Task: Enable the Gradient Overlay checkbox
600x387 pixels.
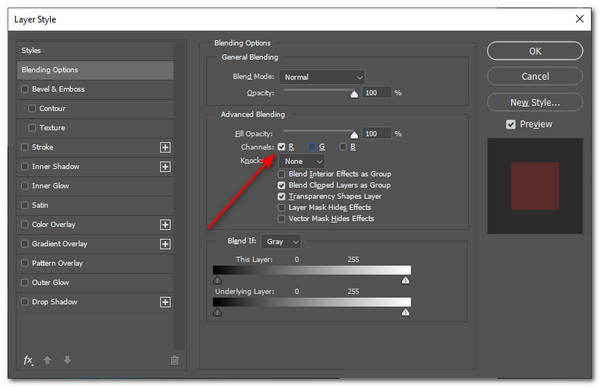Action: coord(25,243)
